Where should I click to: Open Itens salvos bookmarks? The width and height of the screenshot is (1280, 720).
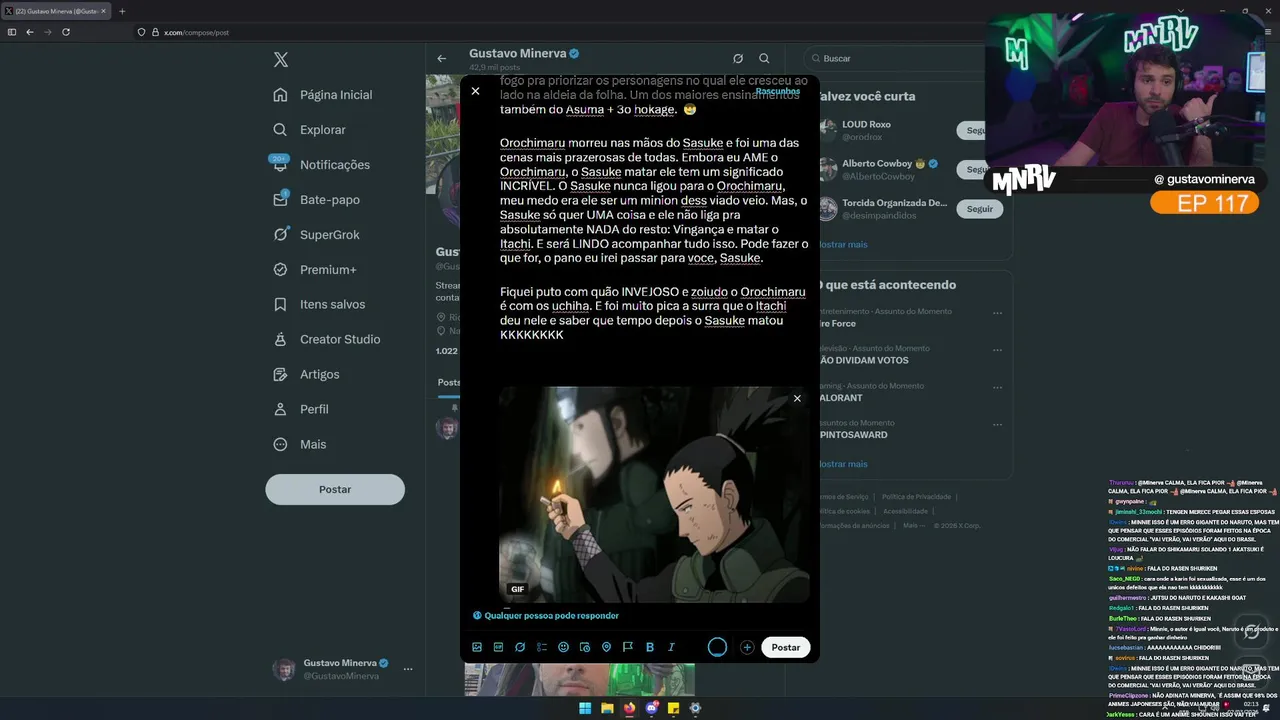320,304
